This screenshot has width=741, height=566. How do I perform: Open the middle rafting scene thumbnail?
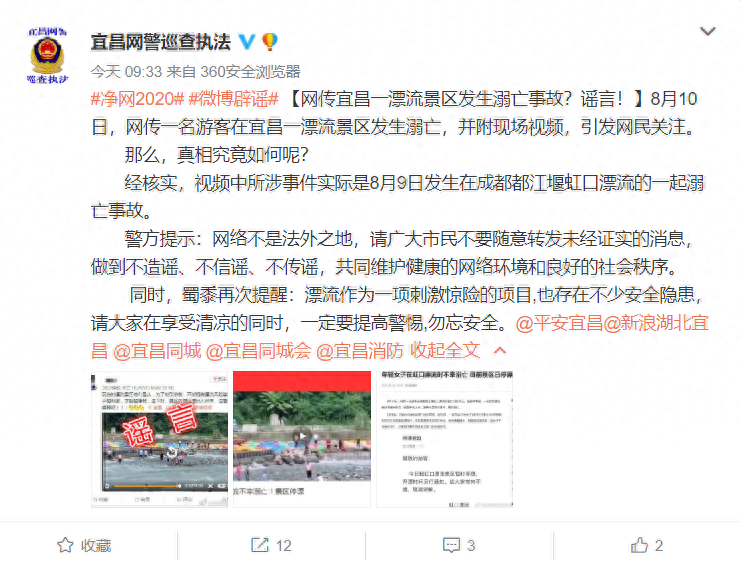pyautogui.click(x=302, y=439)
